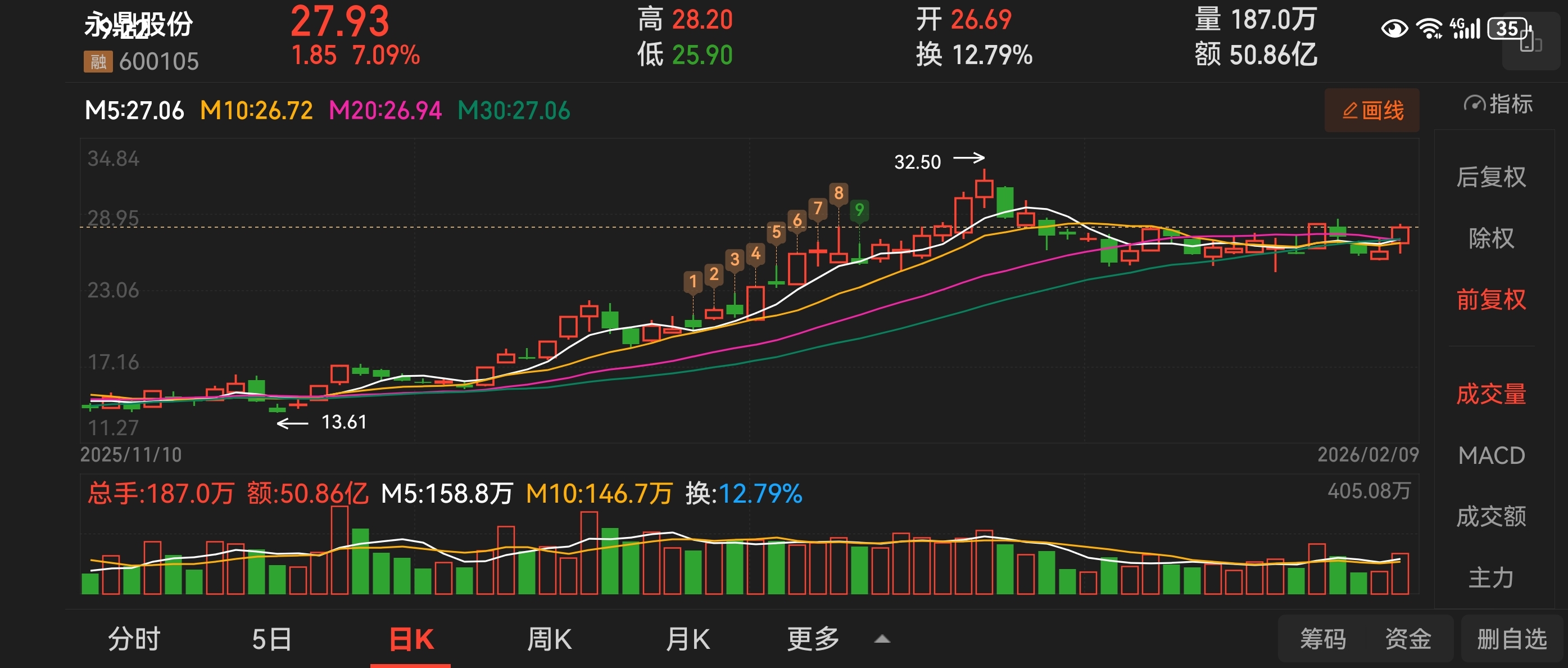The width and height of the screenshot is (1568, 668).
Task: Tap the Wi-Fi signal icon
Action: pyautogui.click(x=1429, y=29)
